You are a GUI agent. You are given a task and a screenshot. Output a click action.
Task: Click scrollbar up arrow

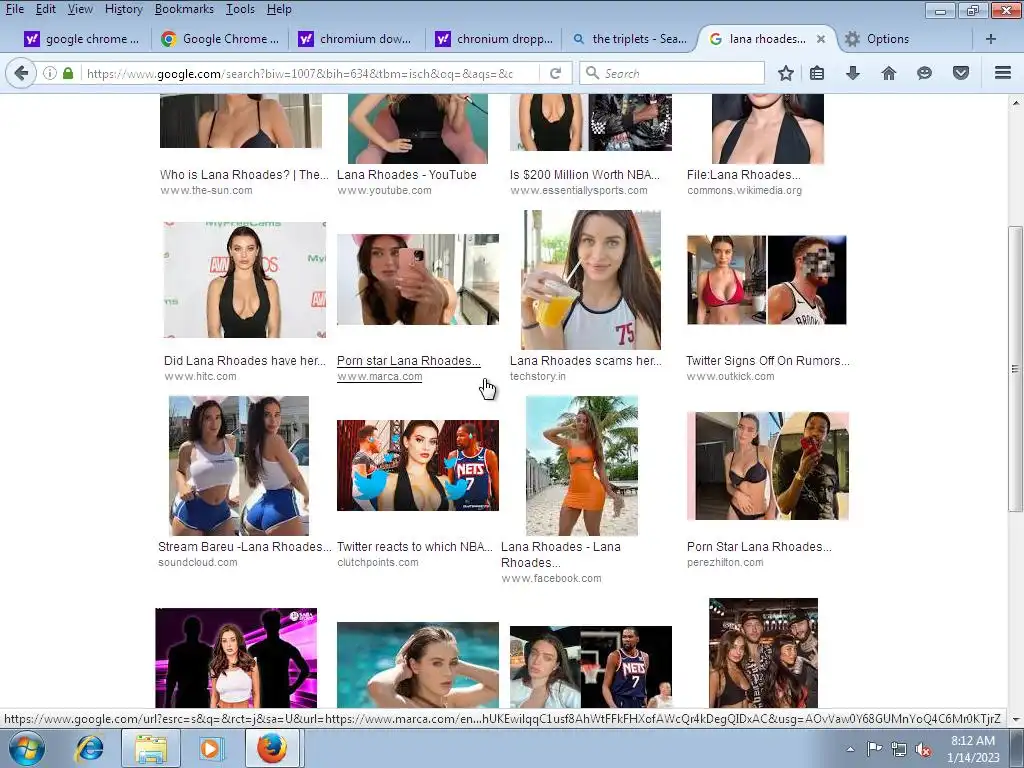click(1016, 103)
